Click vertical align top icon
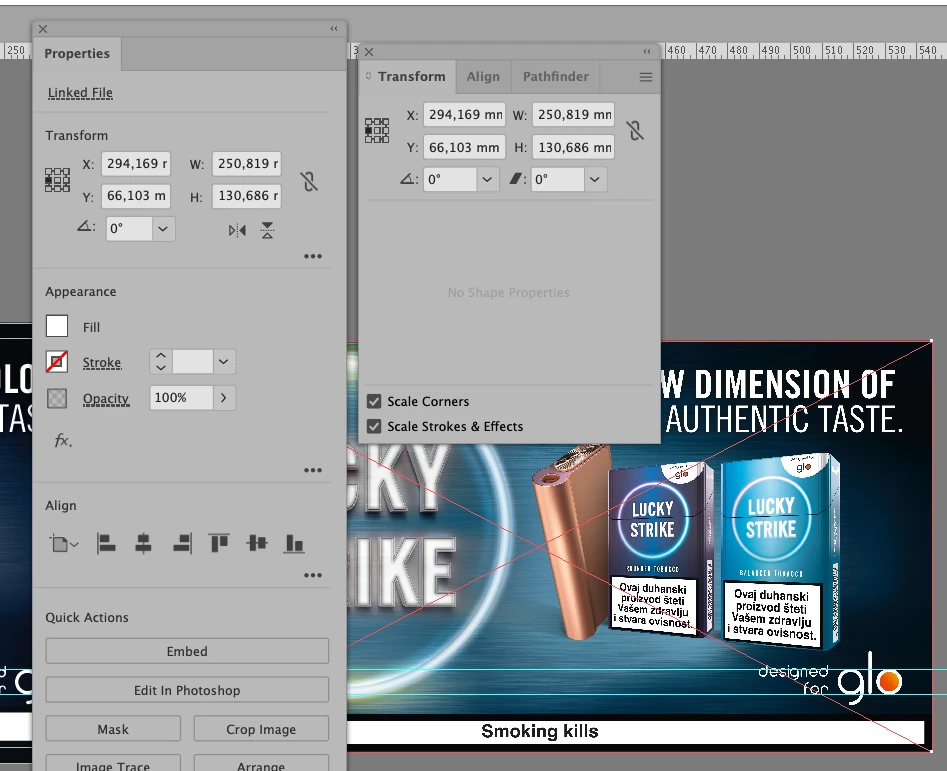 pyautogui.click(x=219, y=543)
